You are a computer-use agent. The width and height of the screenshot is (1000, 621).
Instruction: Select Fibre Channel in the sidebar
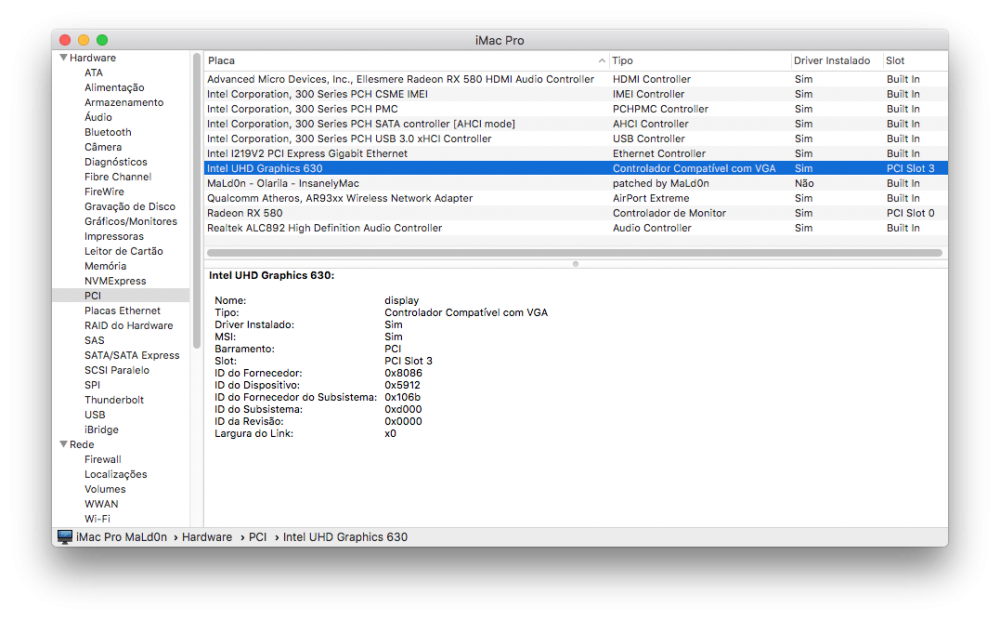118,177
